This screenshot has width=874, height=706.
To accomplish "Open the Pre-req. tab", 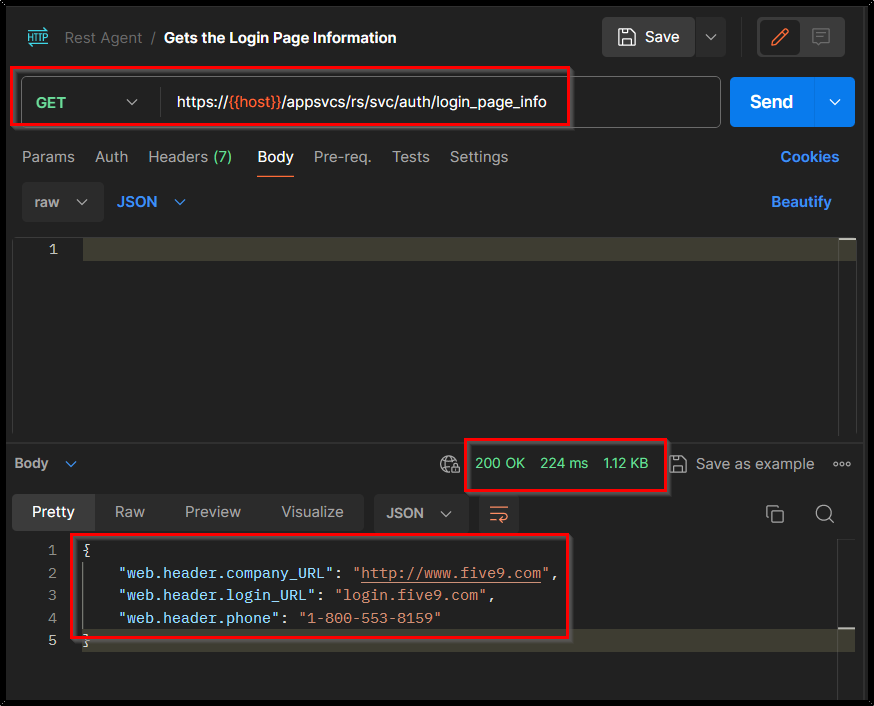I will (342, 157).
